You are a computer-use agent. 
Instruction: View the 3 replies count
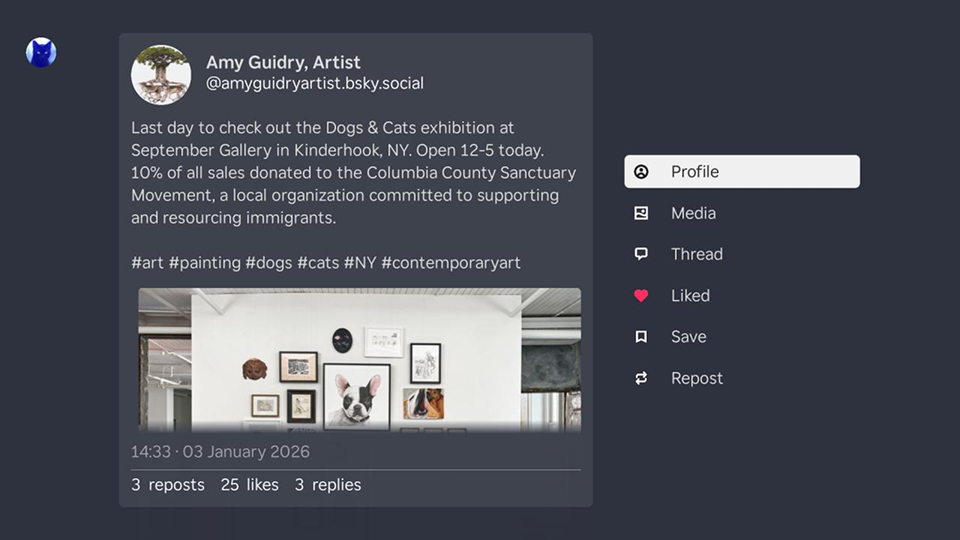pos(327,485)
